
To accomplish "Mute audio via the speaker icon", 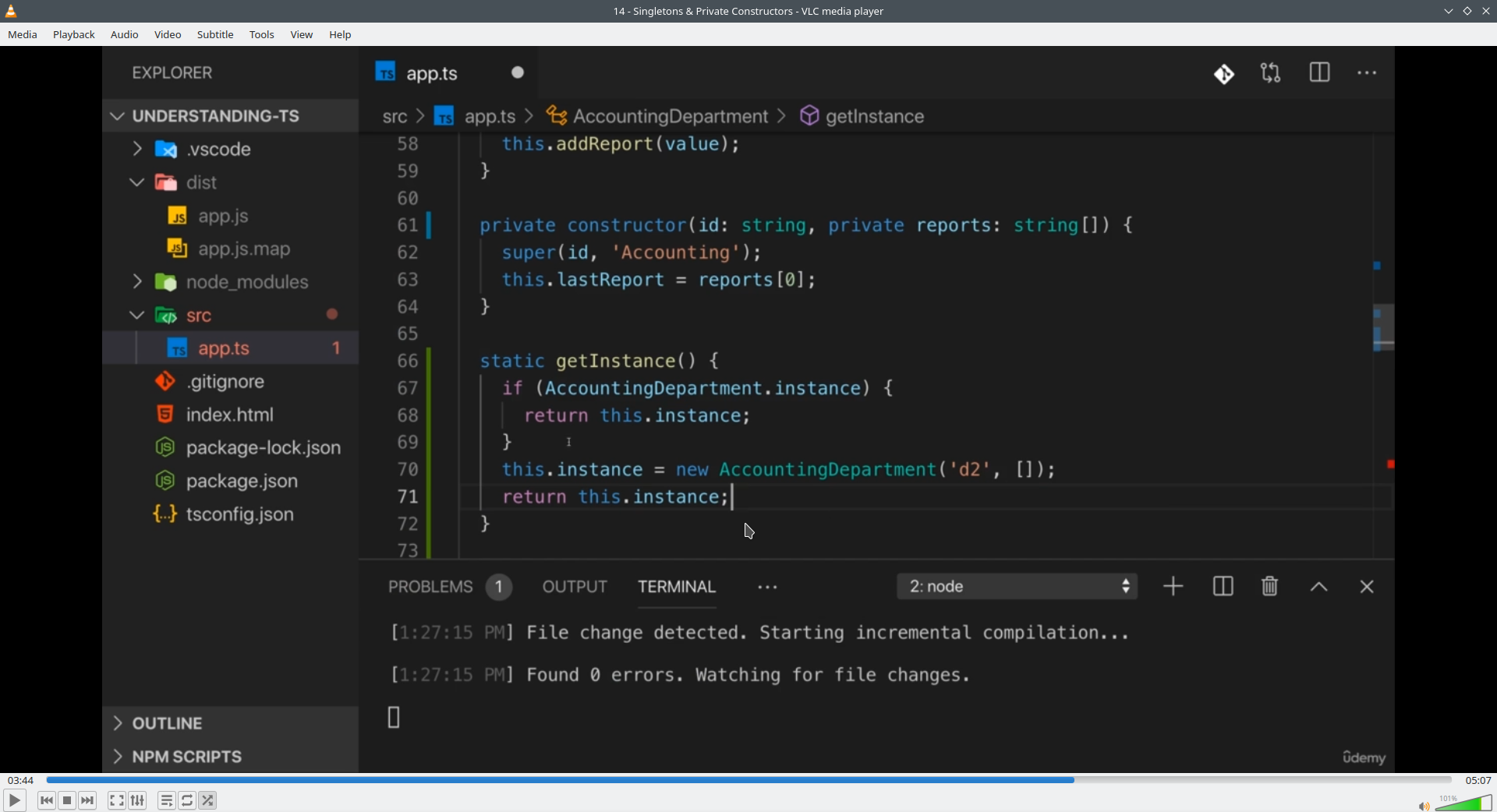I will (1424, 806).
